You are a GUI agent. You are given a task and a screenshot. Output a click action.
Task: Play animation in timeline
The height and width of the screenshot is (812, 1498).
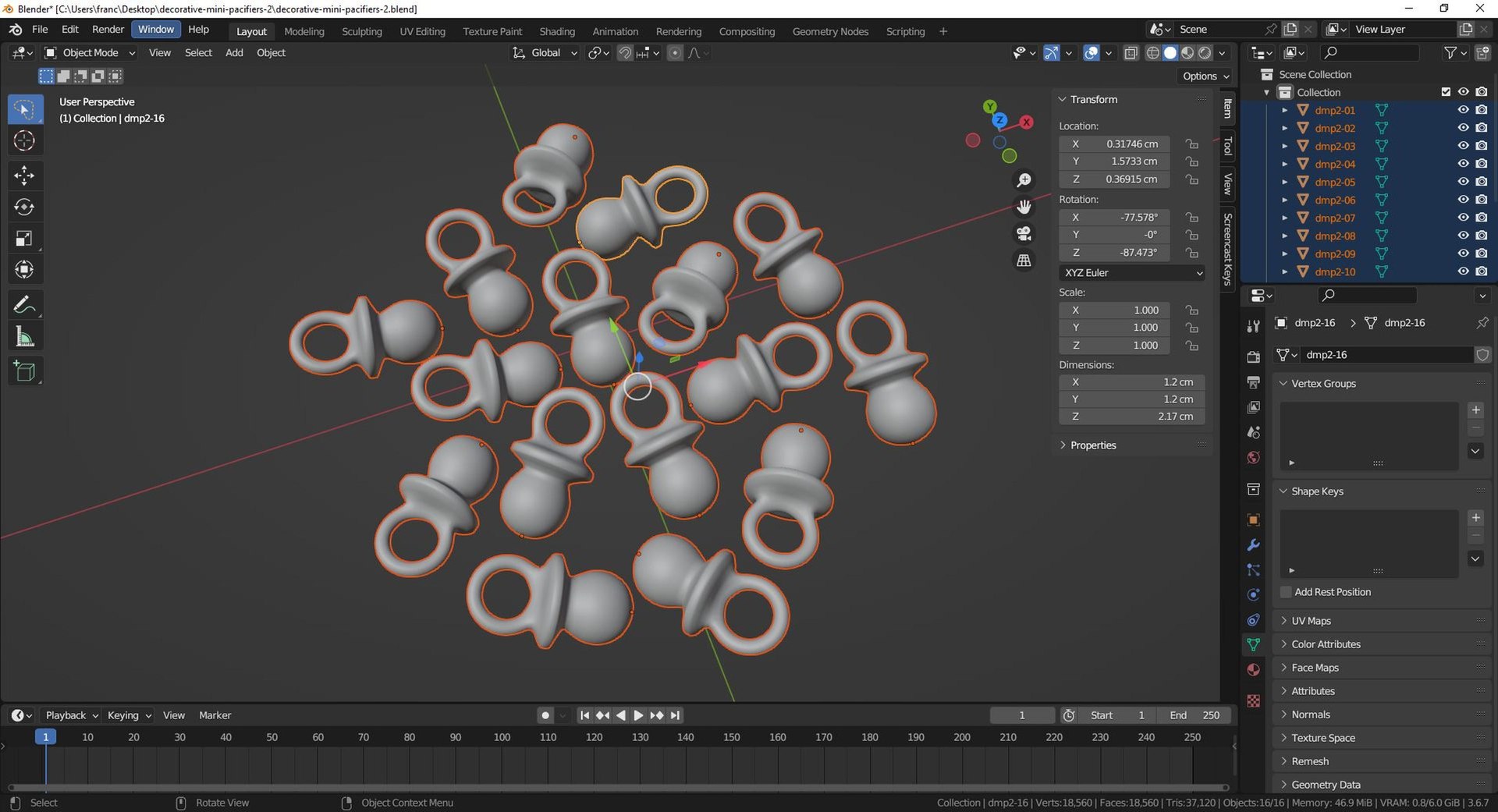638,715
